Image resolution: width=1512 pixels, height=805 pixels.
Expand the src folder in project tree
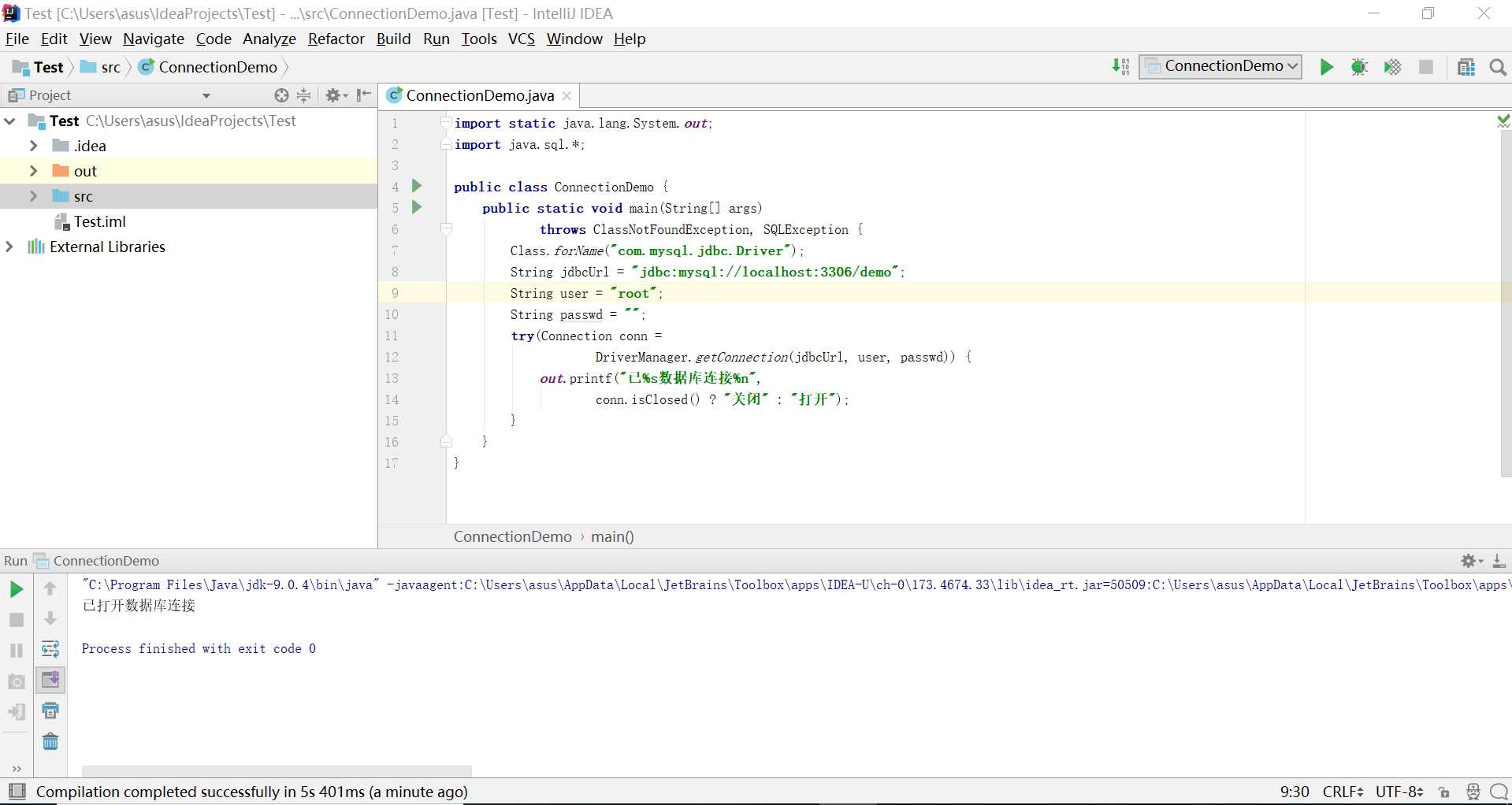[33, 196]
